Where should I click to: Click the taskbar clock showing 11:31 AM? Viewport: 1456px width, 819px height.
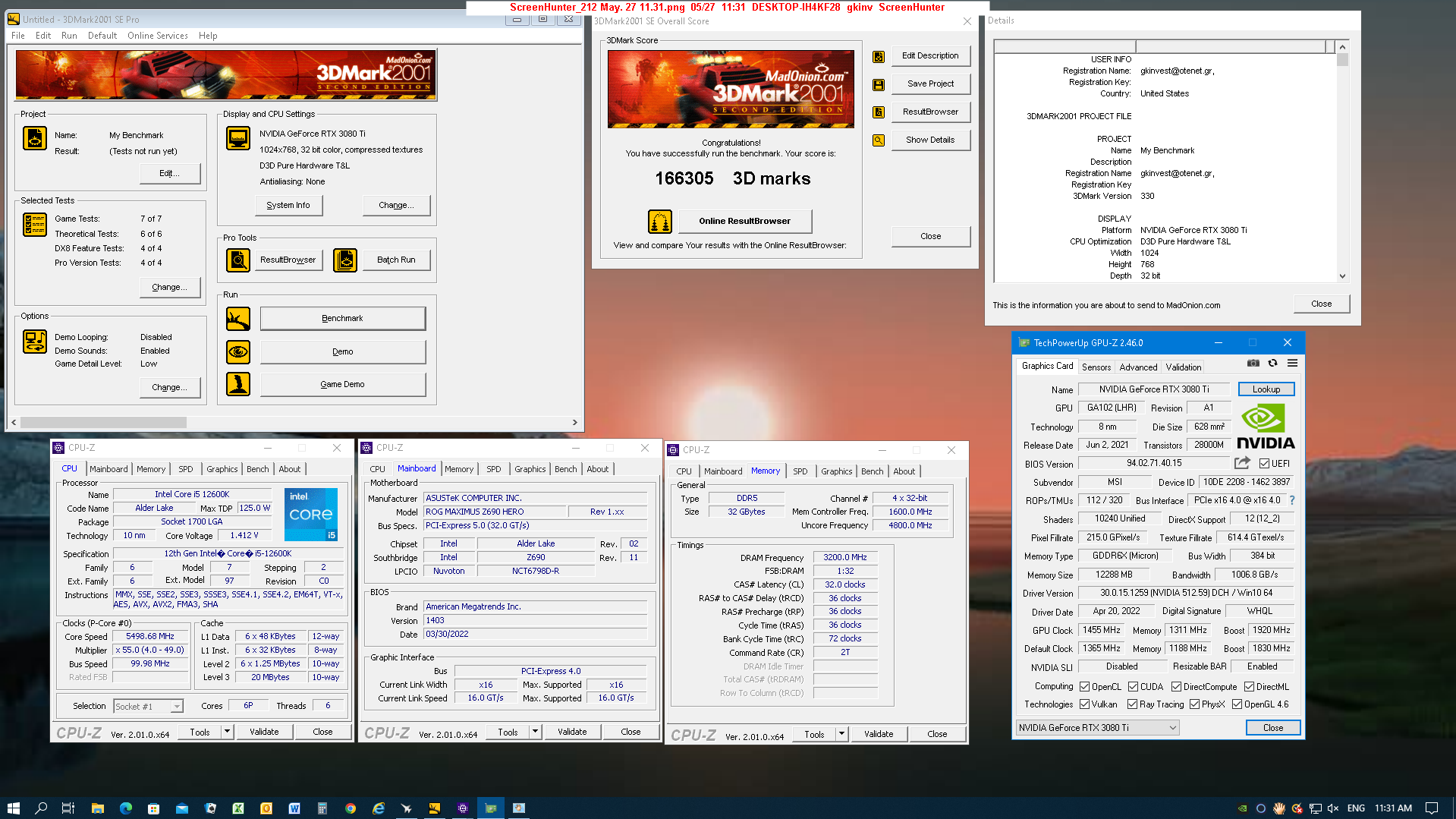[1393, 808]
